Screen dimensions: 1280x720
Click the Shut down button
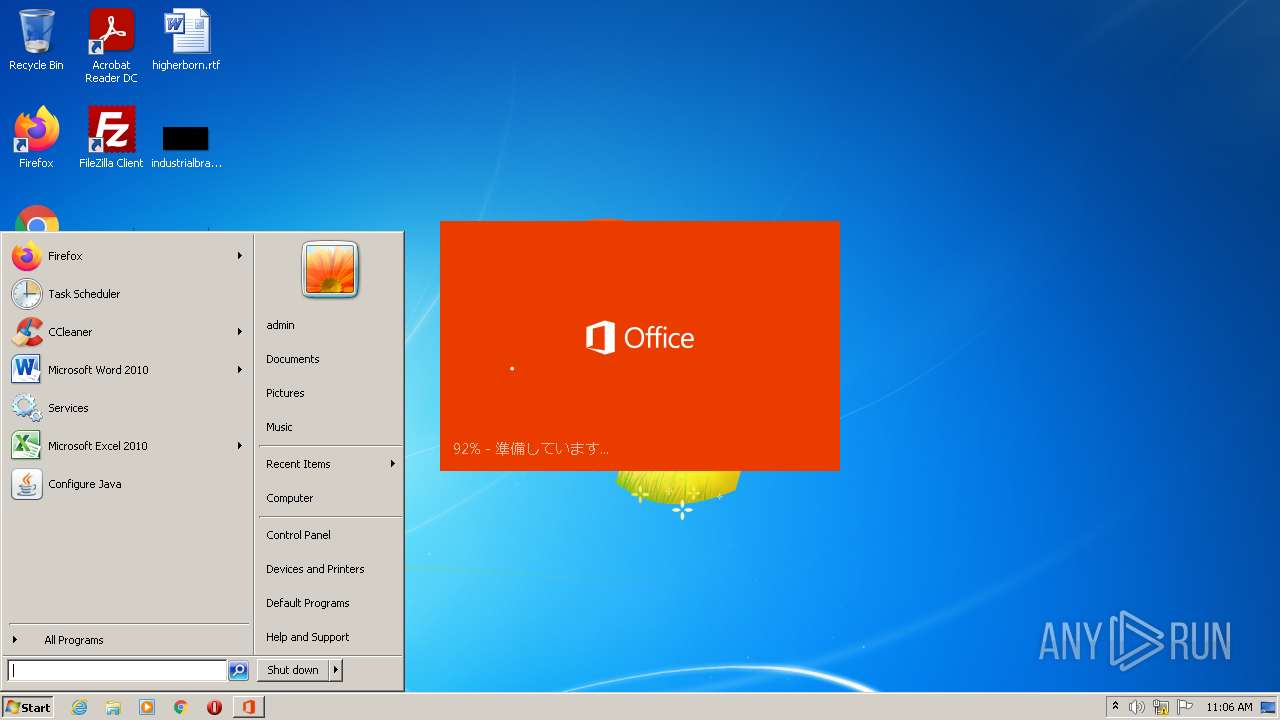tap(293, 670)
